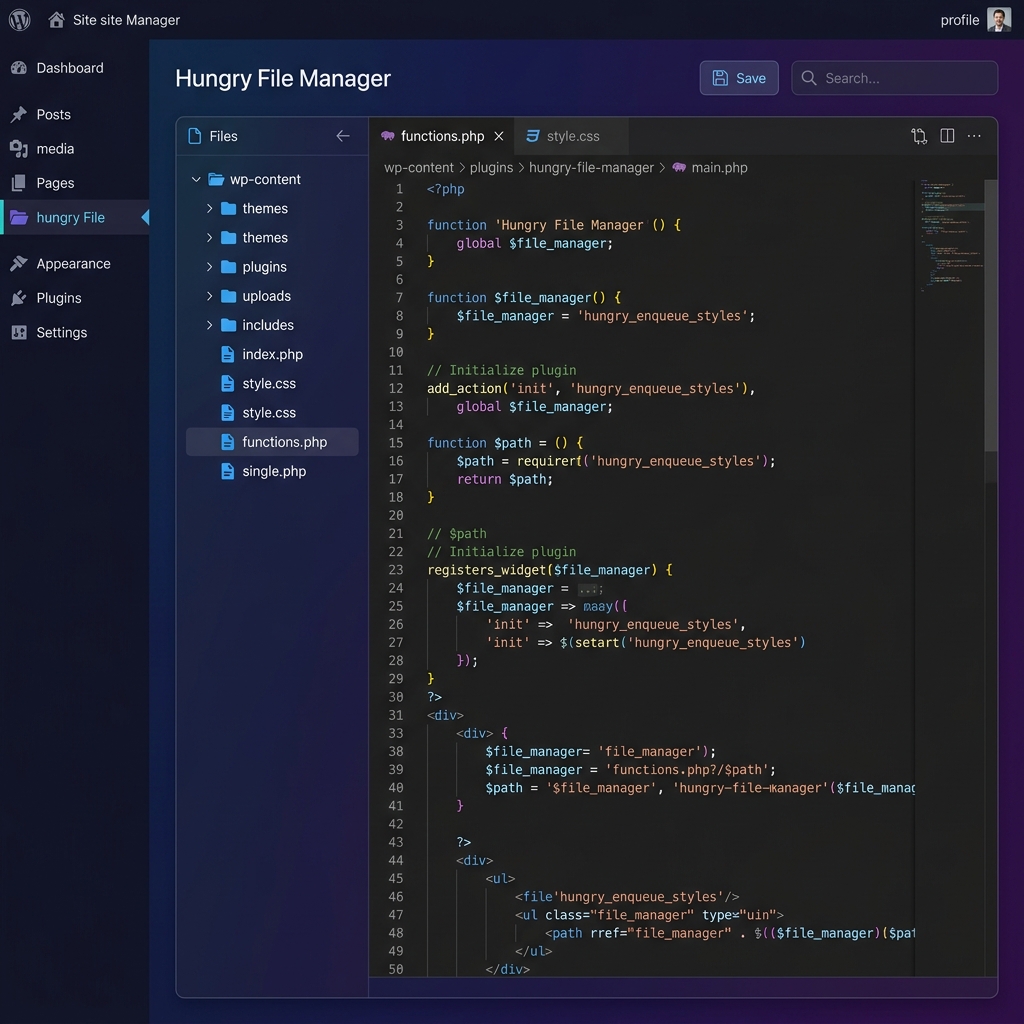Toggle the split editor layout icon
Viewport: 1024px width, 1024px height.
click(x=947, y=136)
